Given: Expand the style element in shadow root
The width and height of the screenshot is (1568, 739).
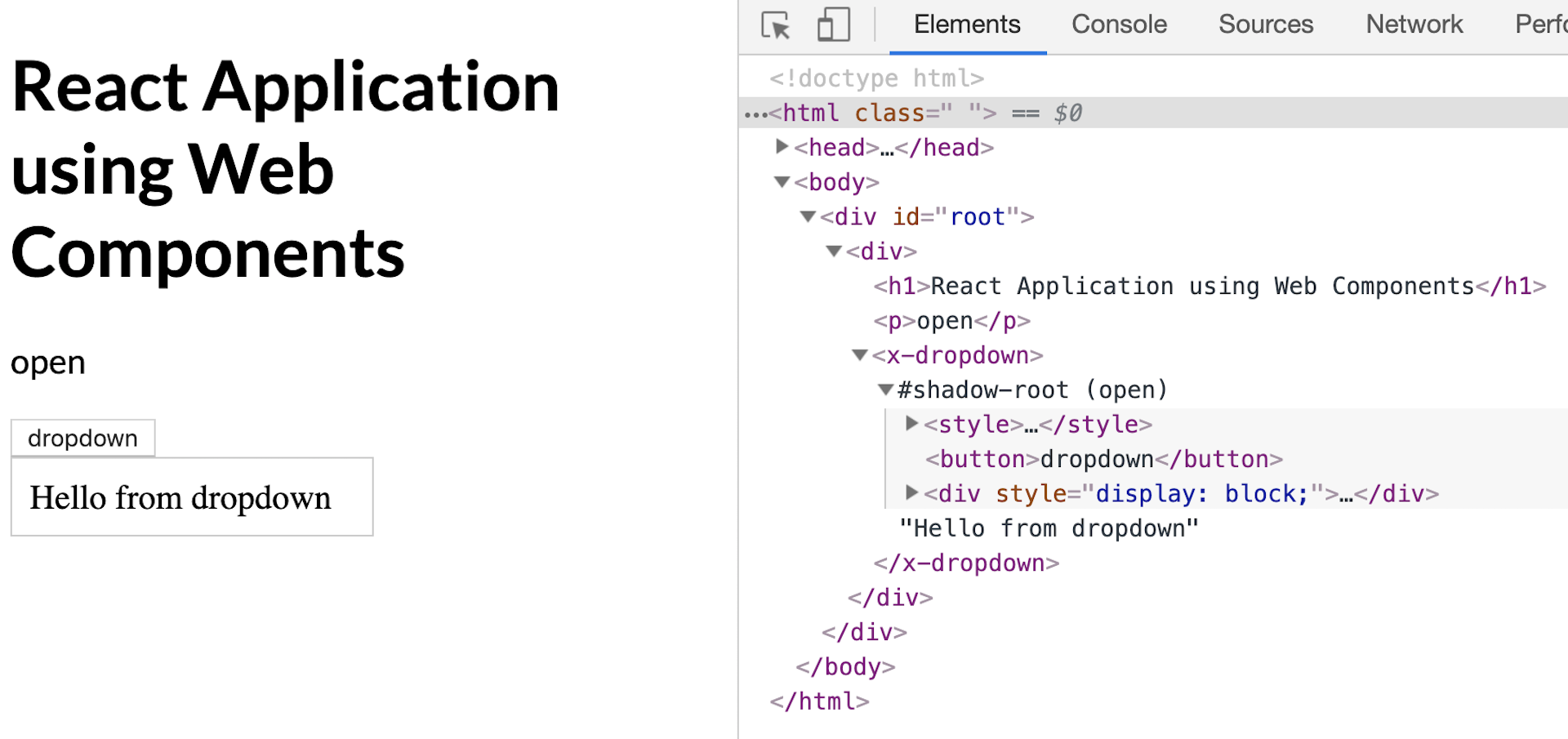Looking at the screenshot, I should pyautogui.click(x=912, y=424).
